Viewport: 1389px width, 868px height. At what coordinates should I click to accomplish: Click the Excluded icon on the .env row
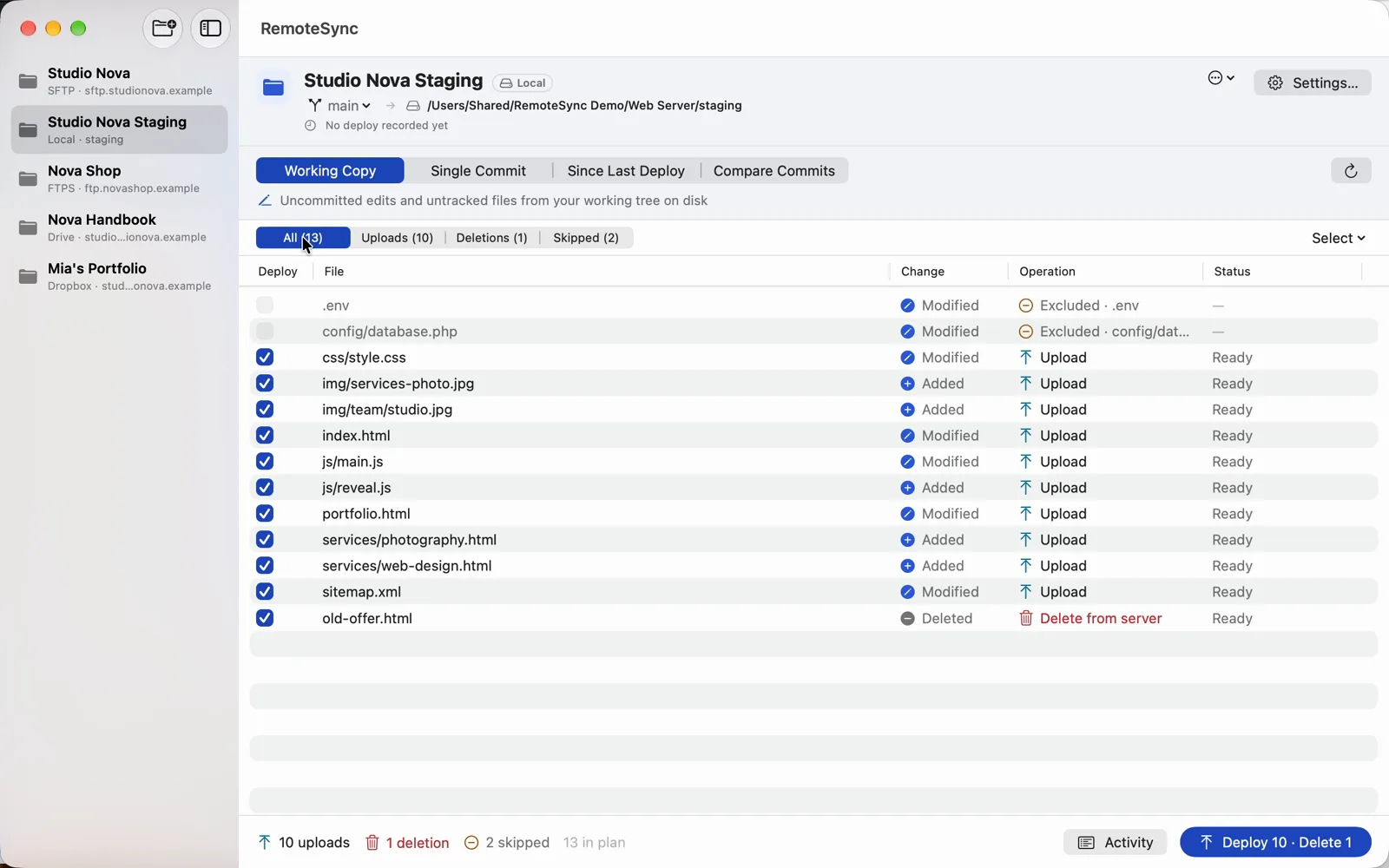click(x=1025, y=306)
